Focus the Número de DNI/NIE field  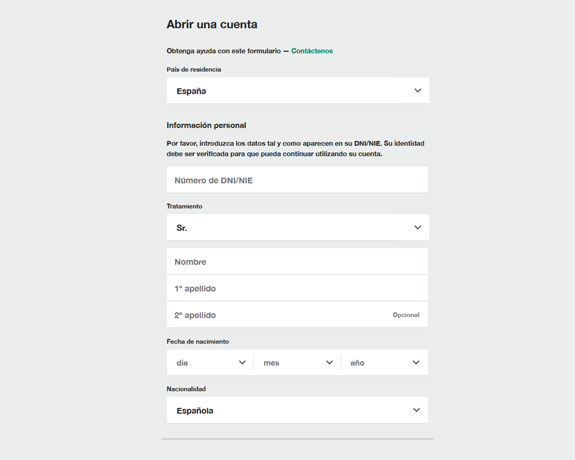coord(297,180)
